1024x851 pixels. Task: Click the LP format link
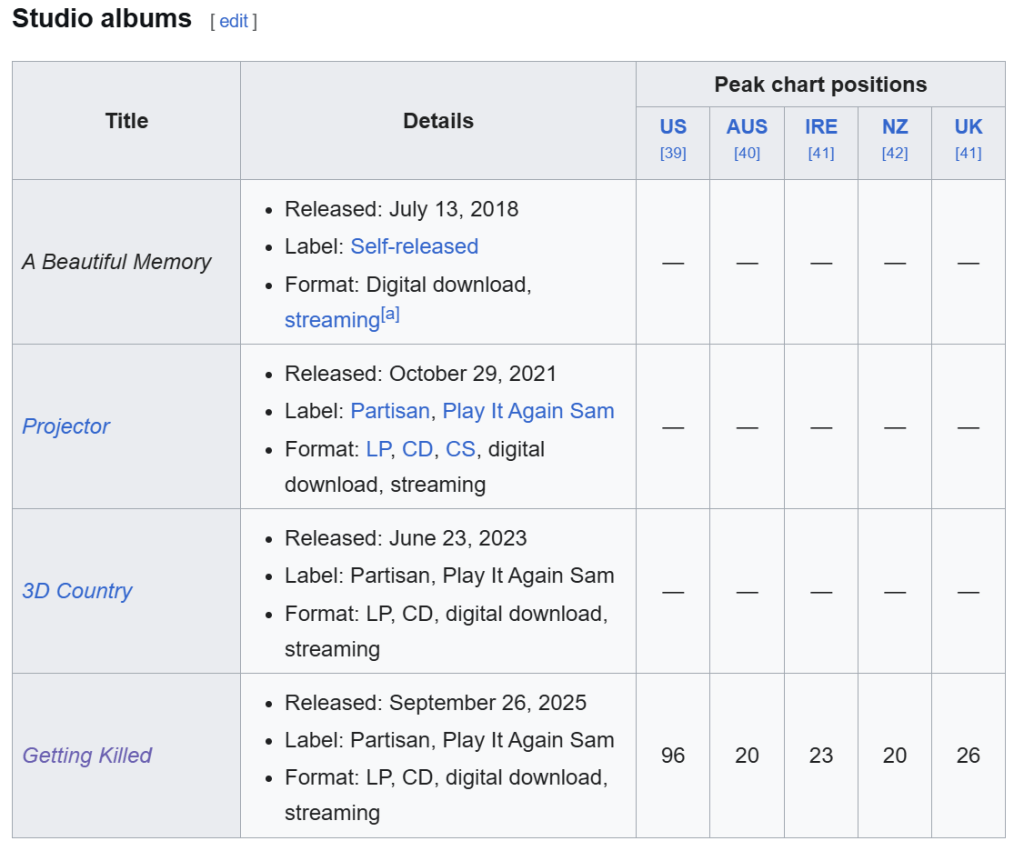click(x=378, y=449)
